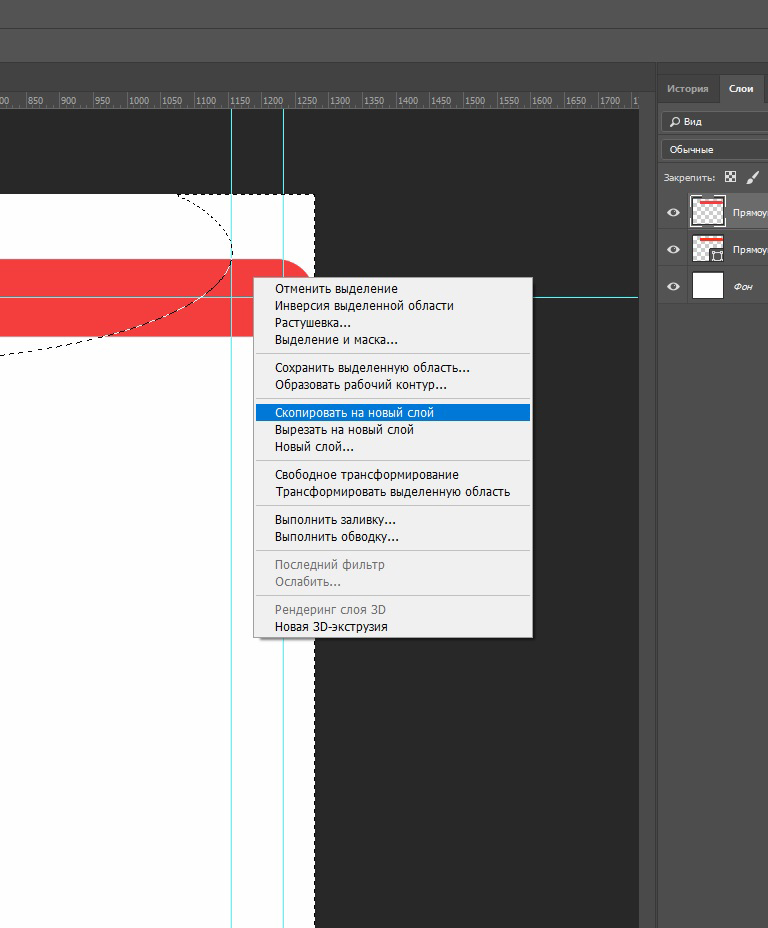Image resolution: width=768 pixels, height=928 pixels.
Task: Select the Слои panel tab
Action: [741, 89]
